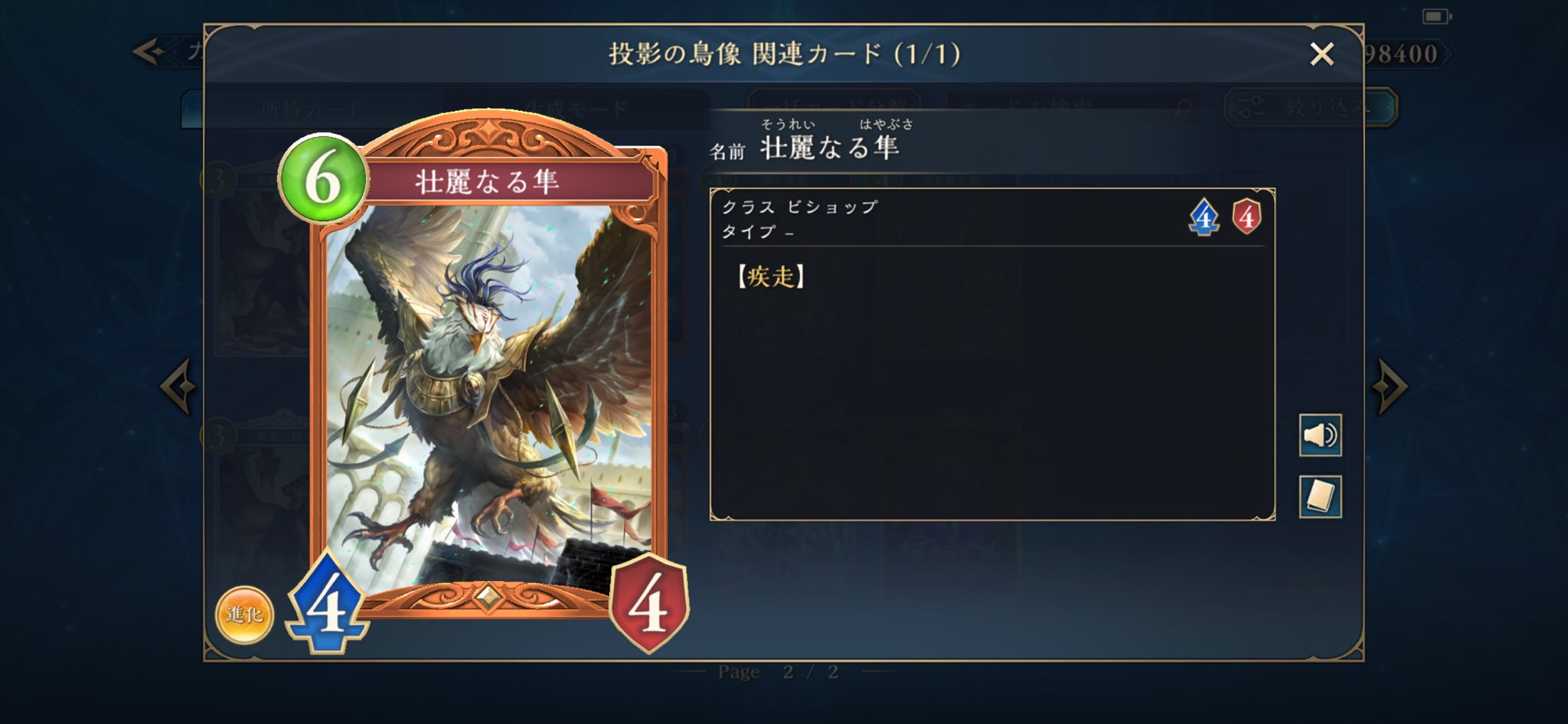Click the small red defense icon in info panel
The image size is (1568, 724).
(1246, 217)
